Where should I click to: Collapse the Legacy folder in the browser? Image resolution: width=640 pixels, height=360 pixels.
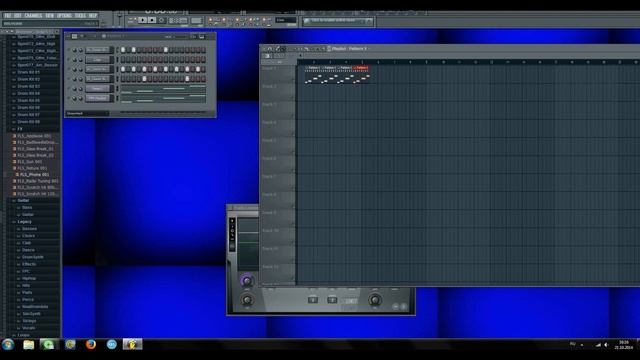pyautogui.click(x=24, y=222)
